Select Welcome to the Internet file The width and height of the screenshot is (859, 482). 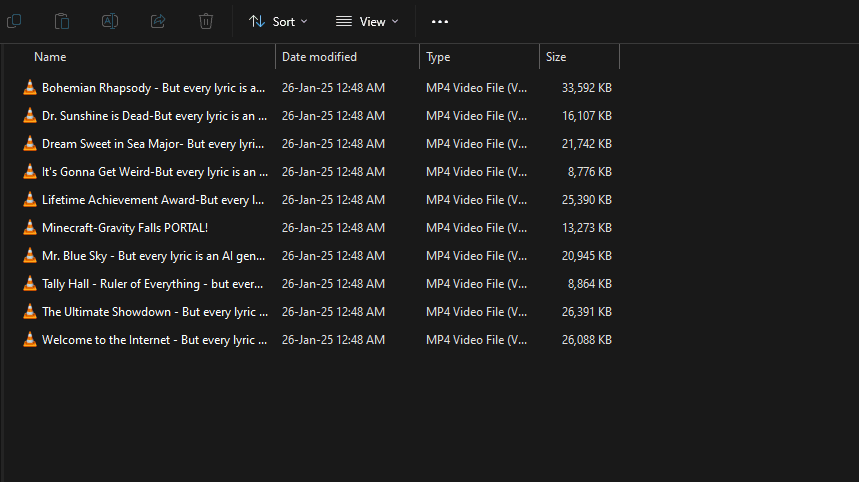[x=154, y=340]
